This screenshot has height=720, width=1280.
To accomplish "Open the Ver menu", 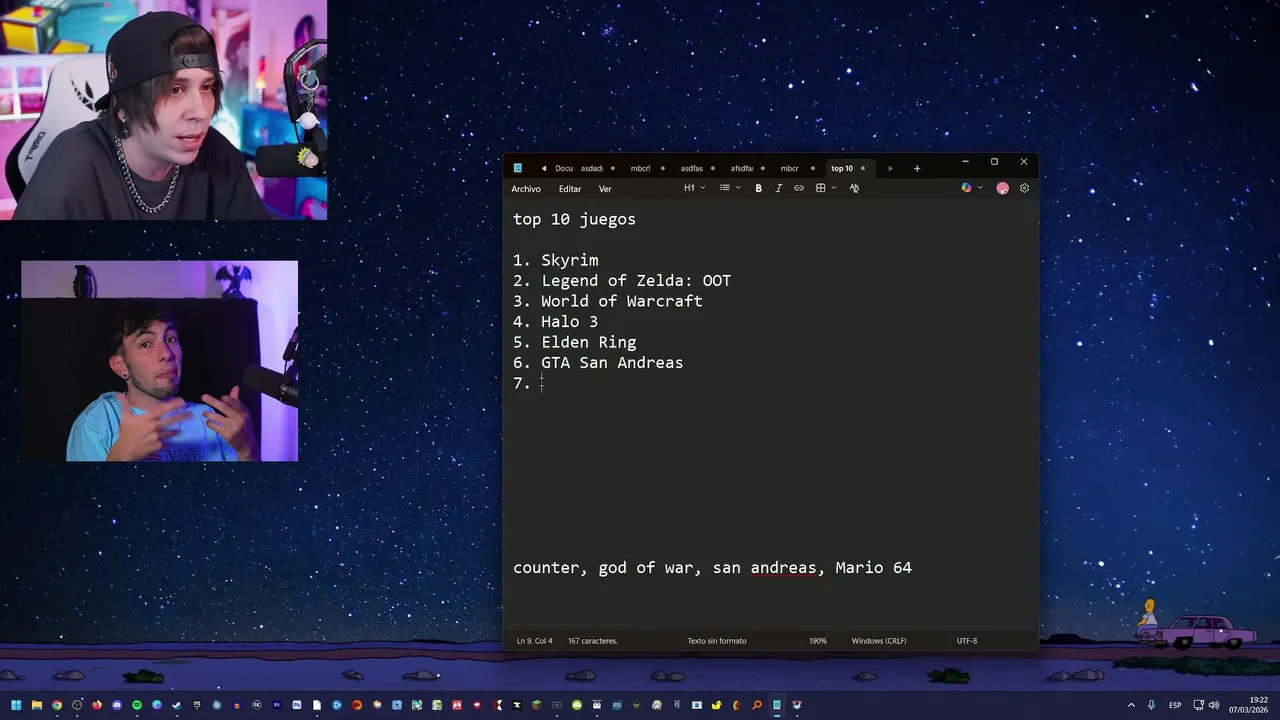I will [x=605, y=189].
